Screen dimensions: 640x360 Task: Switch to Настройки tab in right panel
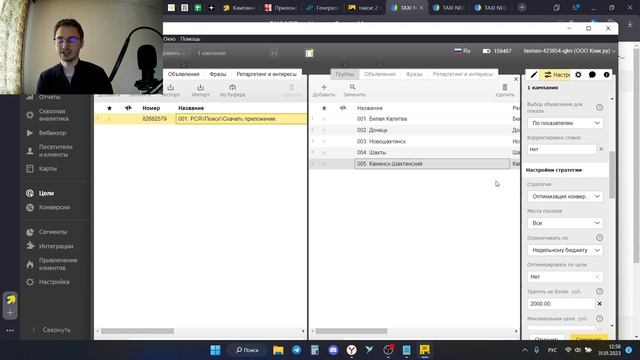tap(556, 75)
